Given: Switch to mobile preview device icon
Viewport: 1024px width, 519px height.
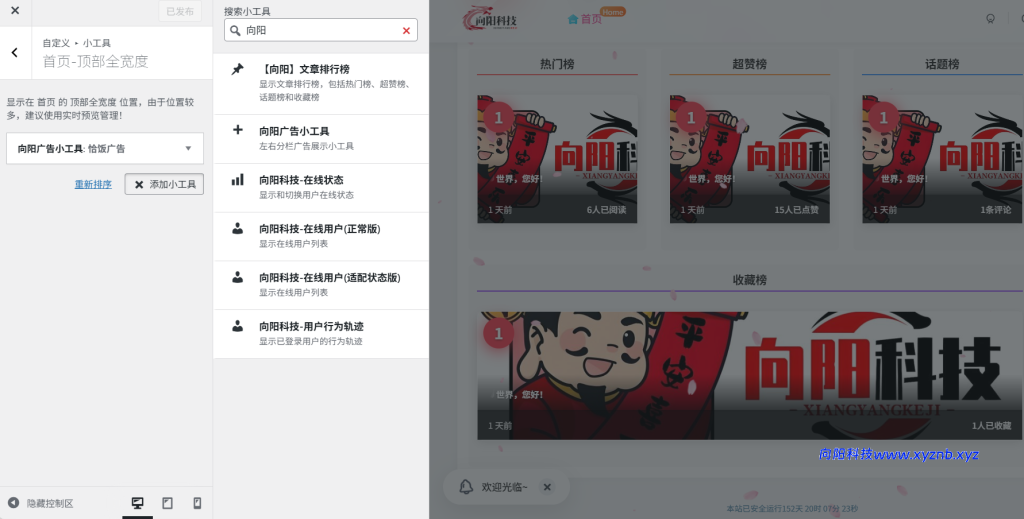Looking at the screenshot, I should [197, 503].
